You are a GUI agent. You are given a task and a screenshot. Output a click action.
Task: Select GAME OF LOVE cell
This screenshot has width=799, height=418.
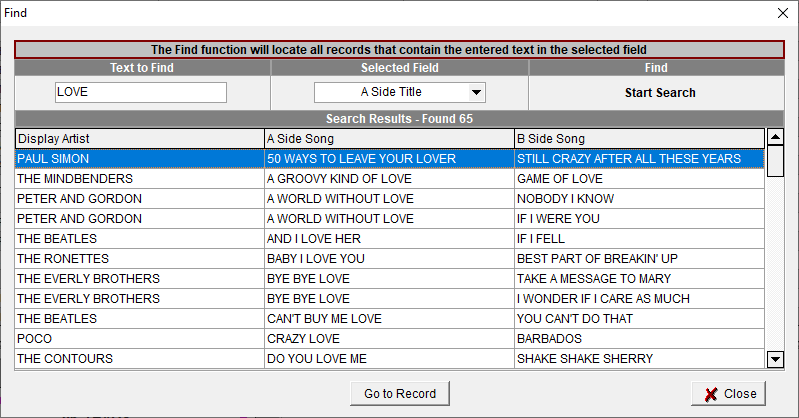click(640, 178)
